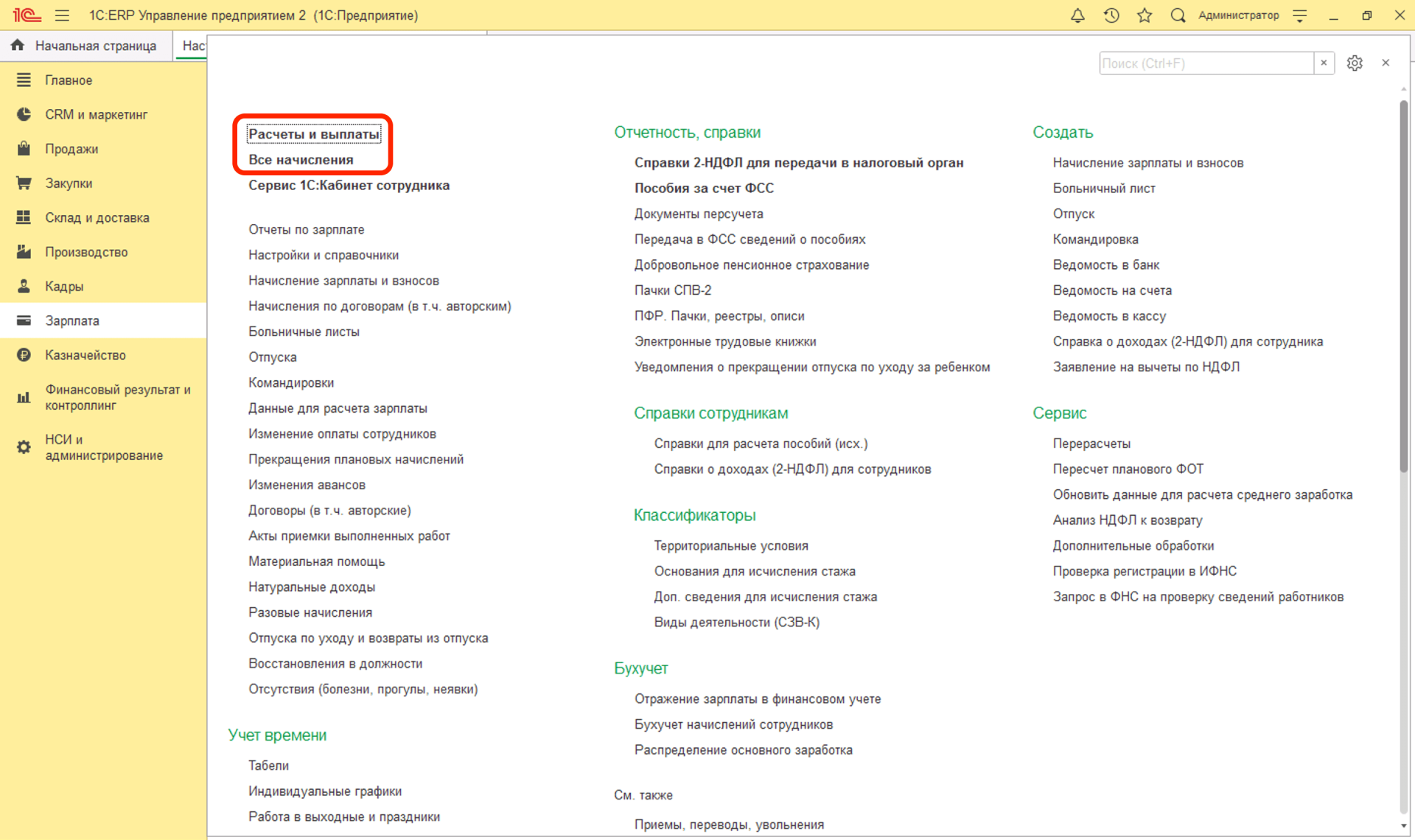Close the section menu panel

(1386, 63)
